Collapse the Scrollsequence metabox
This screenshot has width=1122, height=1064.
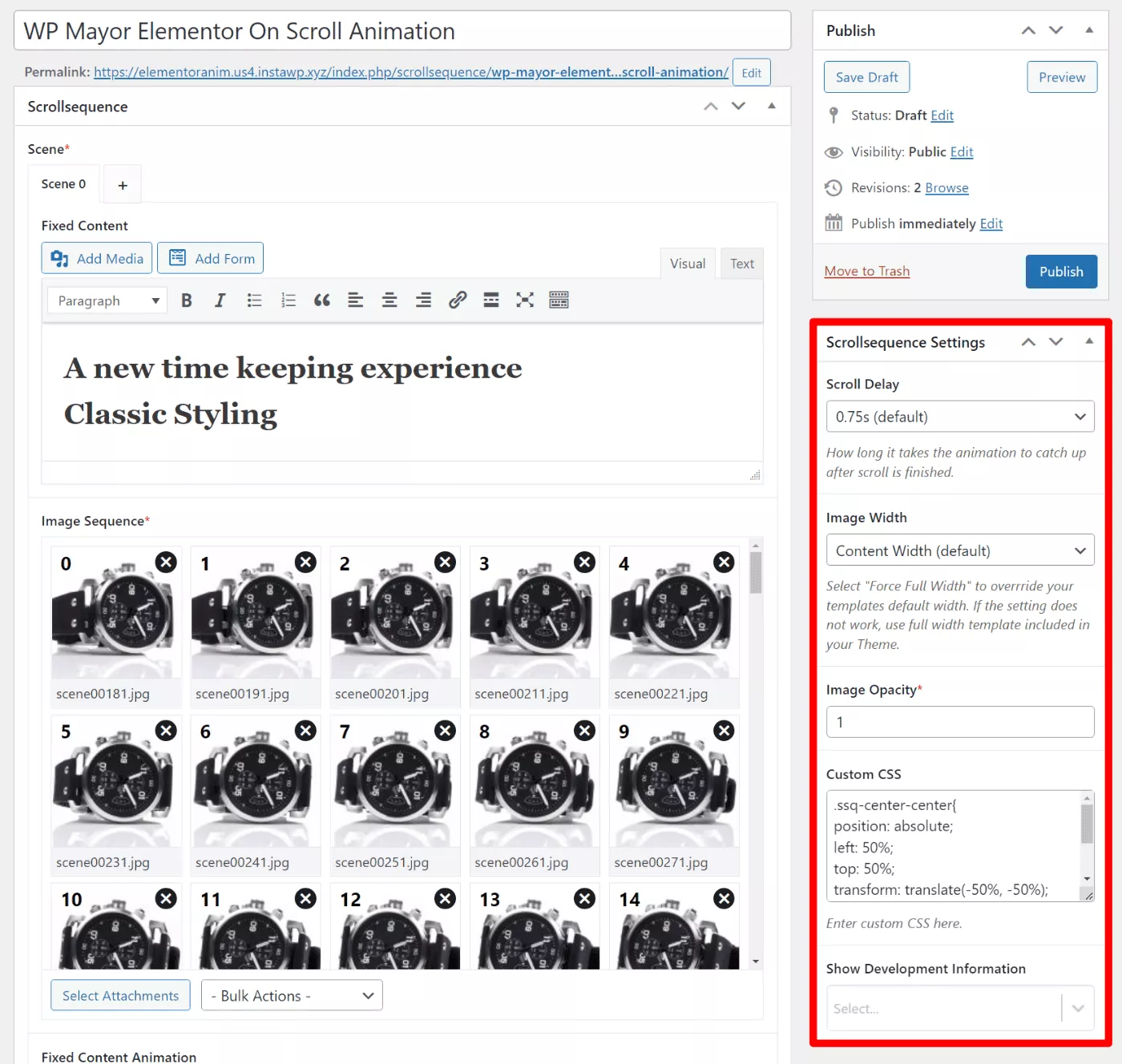click(x=772, y=106)
